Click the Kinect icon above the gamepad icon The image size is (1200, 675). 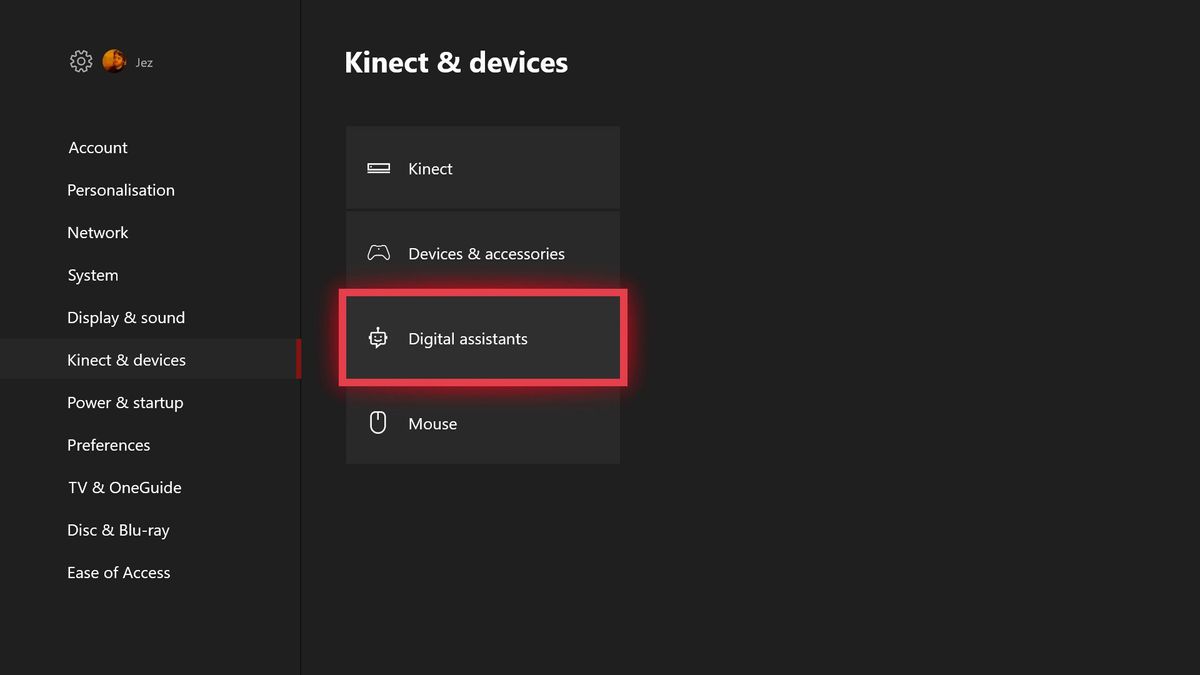coord(378,168)
